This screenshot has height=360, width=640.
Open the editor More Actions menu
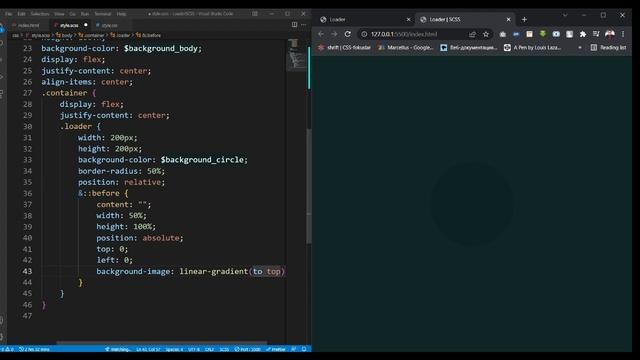point(303,24)
